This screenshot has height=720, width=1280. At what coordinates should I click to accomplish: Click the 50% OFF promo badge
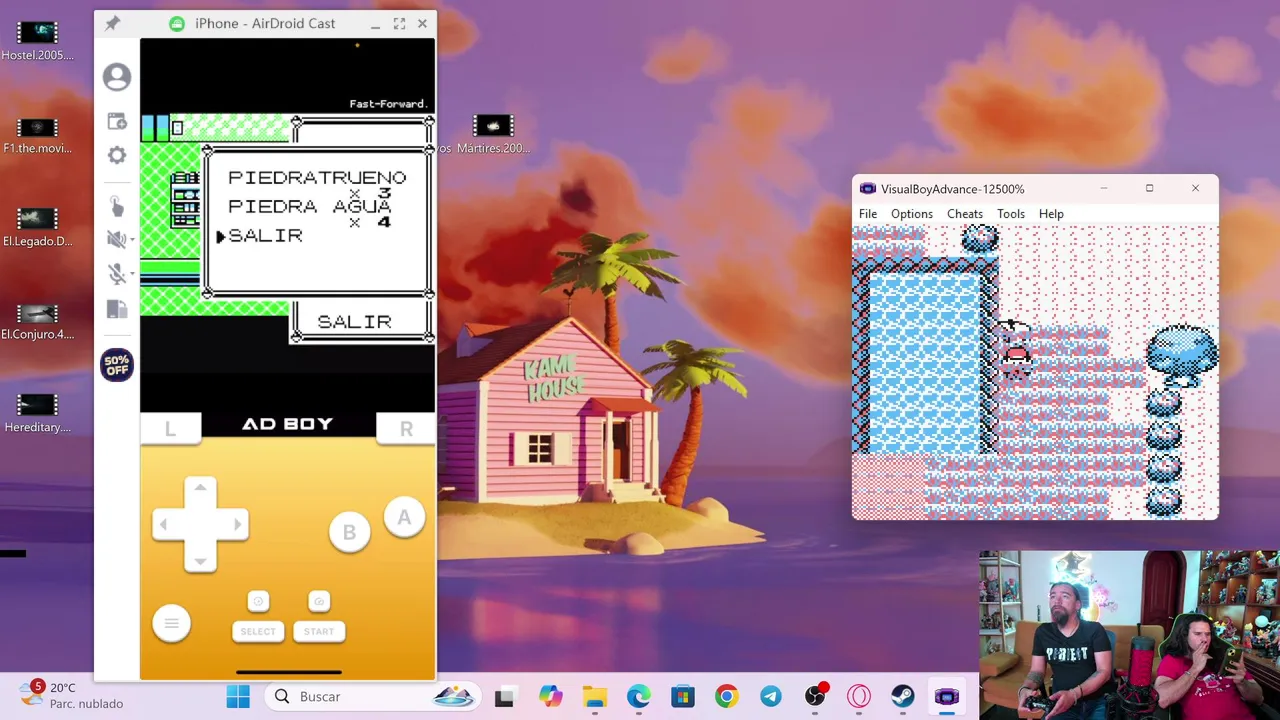(117, 365)
